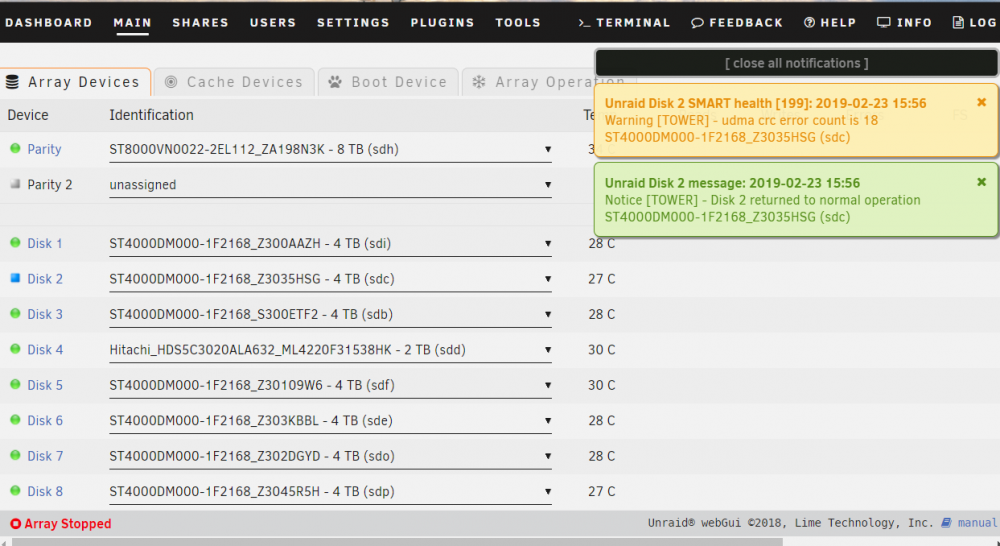Open the Disk 2 link

(x=45, y=279)
